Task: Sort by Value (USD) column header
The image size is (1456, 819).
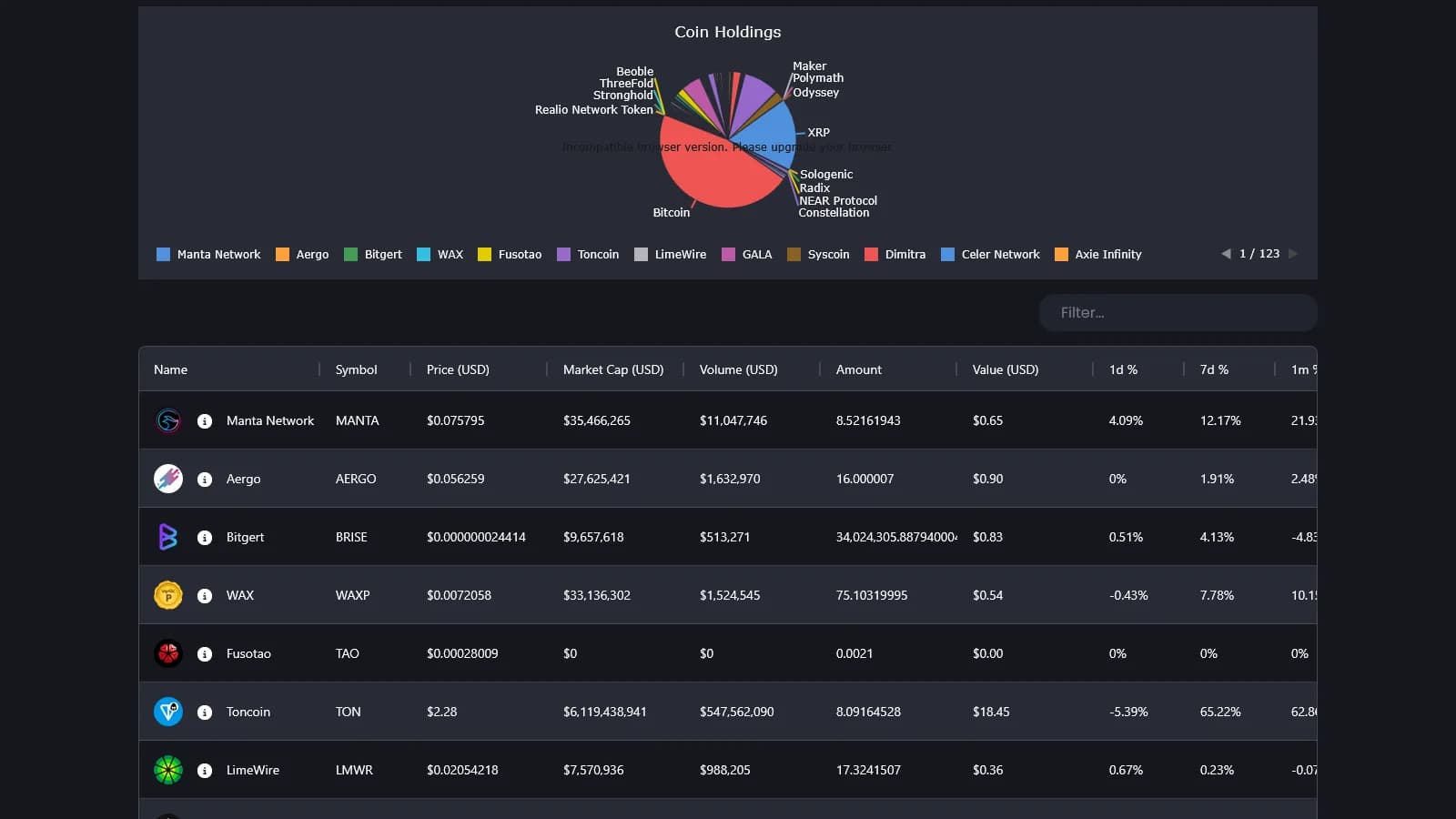Action: tap(1006, 369)
